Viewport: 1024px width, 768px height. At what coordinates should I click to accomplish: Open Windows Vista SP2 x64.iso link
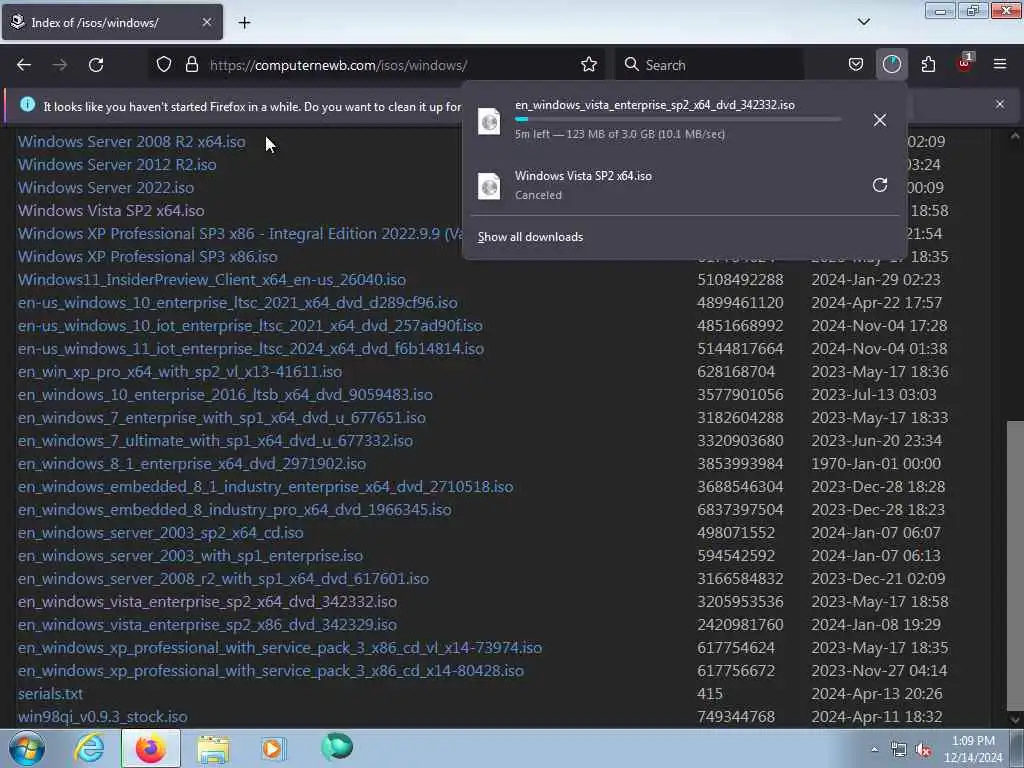click(x=111, y=210)
